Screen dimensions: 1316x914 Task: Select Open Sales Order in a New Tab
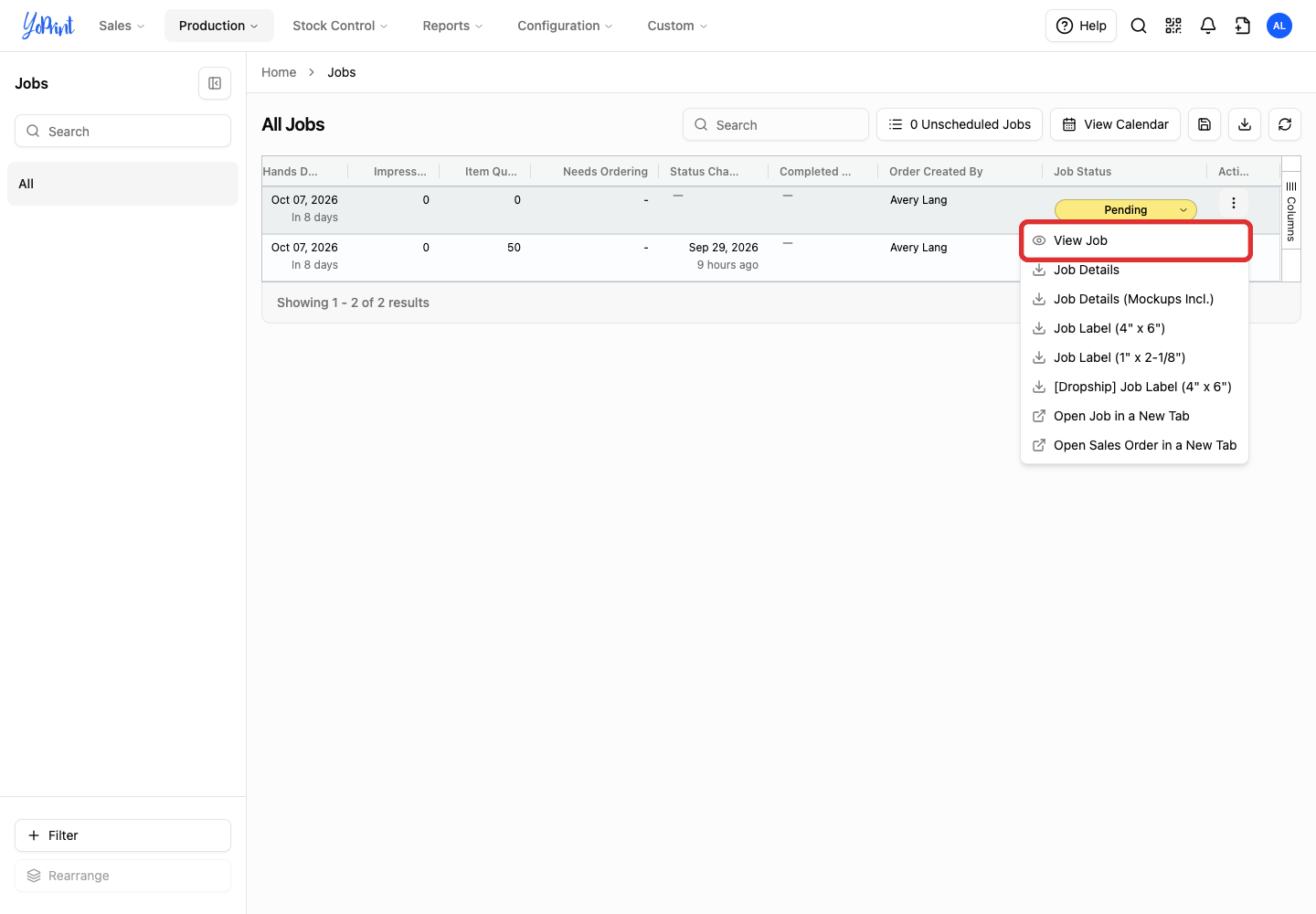(x=1134, y=445)
